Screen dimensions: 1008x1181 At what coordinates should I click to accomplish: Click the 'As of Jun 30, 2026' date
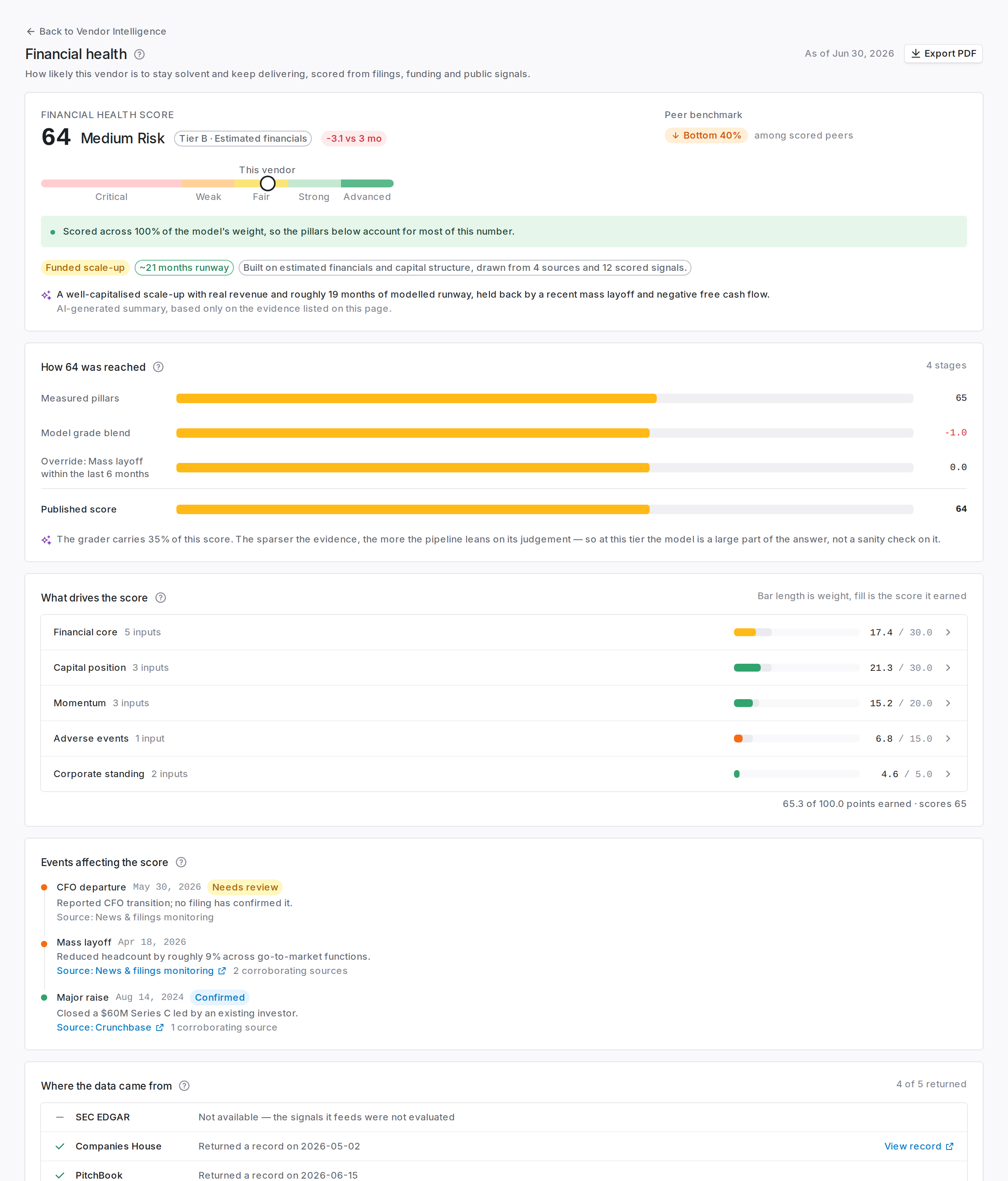coord(849,54)
